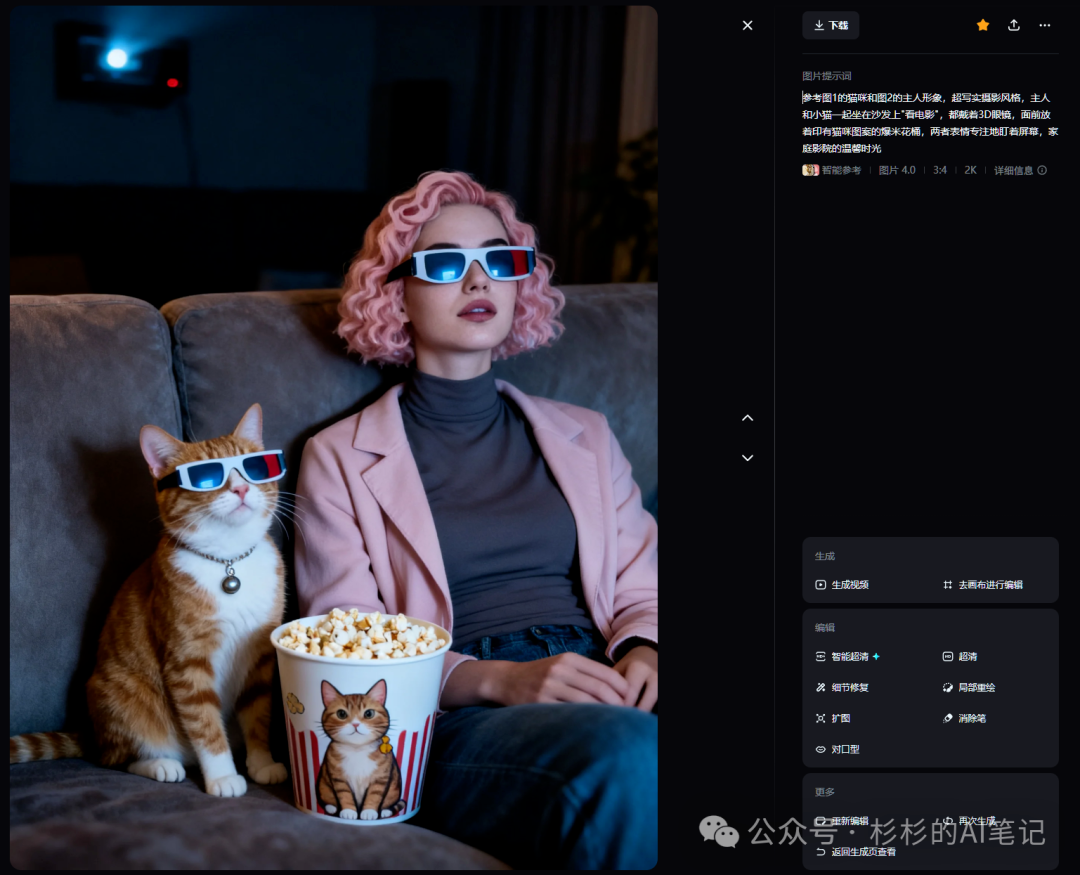This screenshot has height=875, width=1080.
Task: Click 重新编辑 re-edit option
Action: (x=842, y=821)
